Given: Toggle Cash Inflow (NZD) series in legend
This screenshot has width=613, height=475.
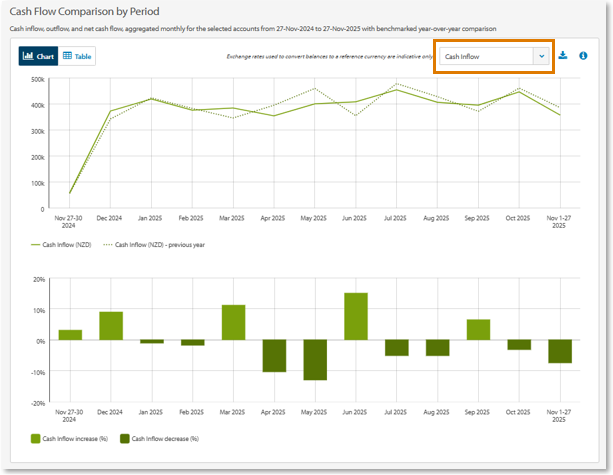Looking at the screenshot, I should coord(67,244).
